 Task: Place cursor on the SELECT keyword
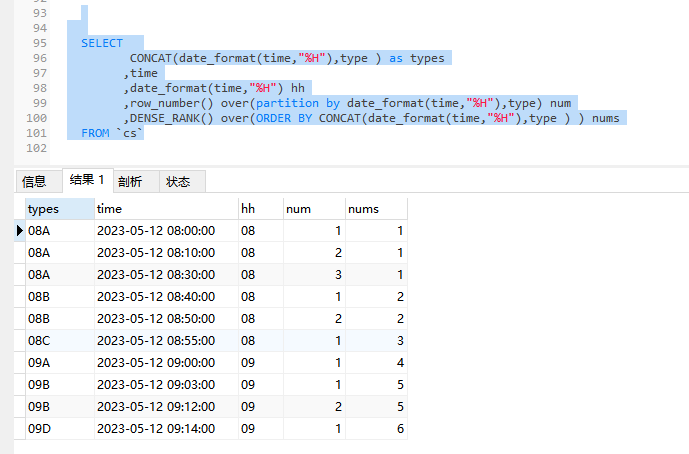[102, 43]
